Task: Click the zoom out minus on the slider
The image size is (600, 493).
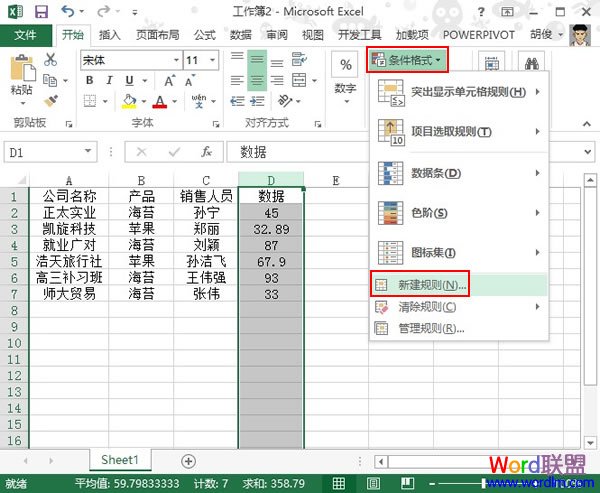Action: [x=432, y=484]
